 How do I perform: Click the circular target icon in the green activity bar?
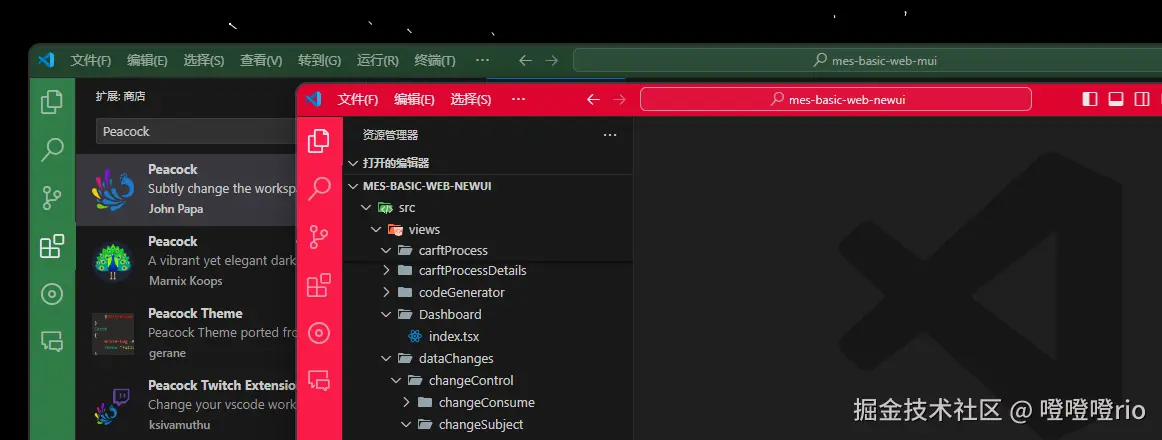[51, 294]
